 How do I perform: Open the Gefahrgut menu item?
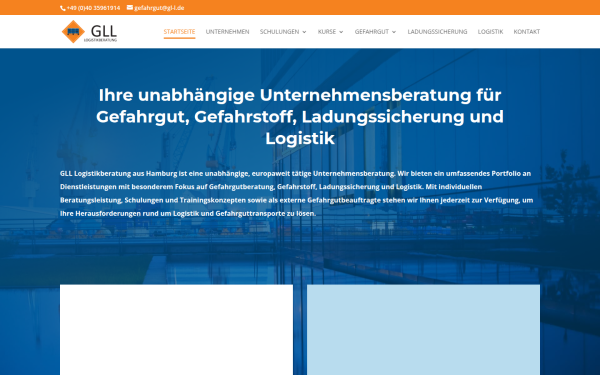[372, 32]
